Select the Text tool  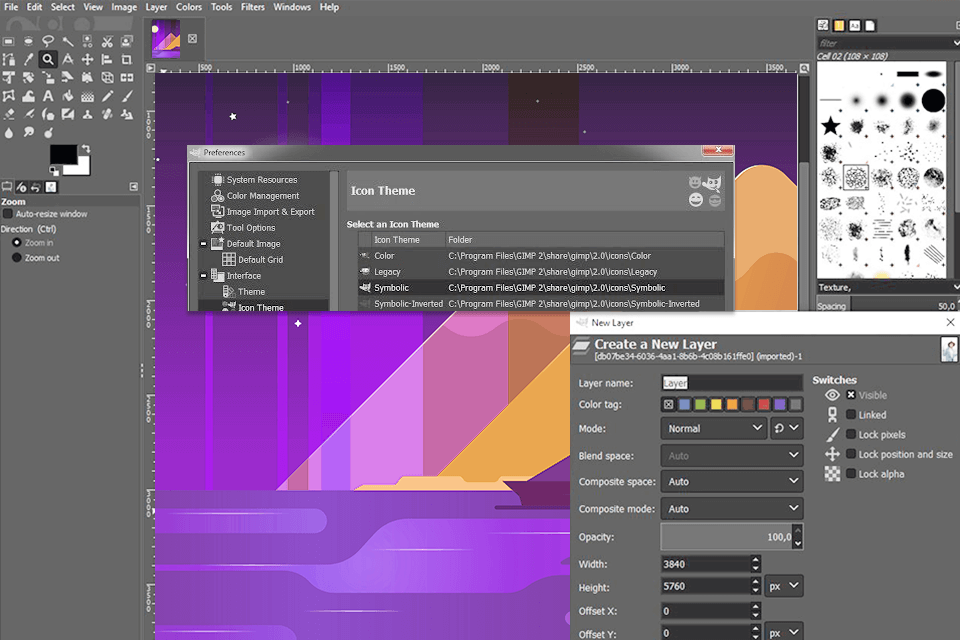[48, 95]
